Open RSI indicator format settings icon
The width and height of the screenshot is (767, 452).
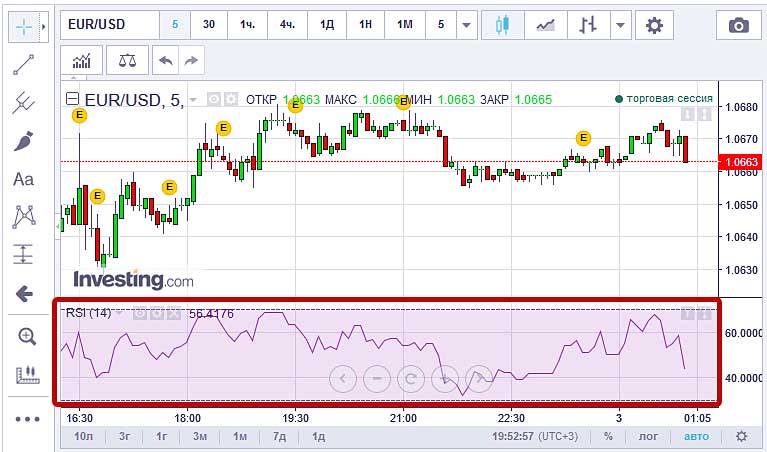point(157,313)
